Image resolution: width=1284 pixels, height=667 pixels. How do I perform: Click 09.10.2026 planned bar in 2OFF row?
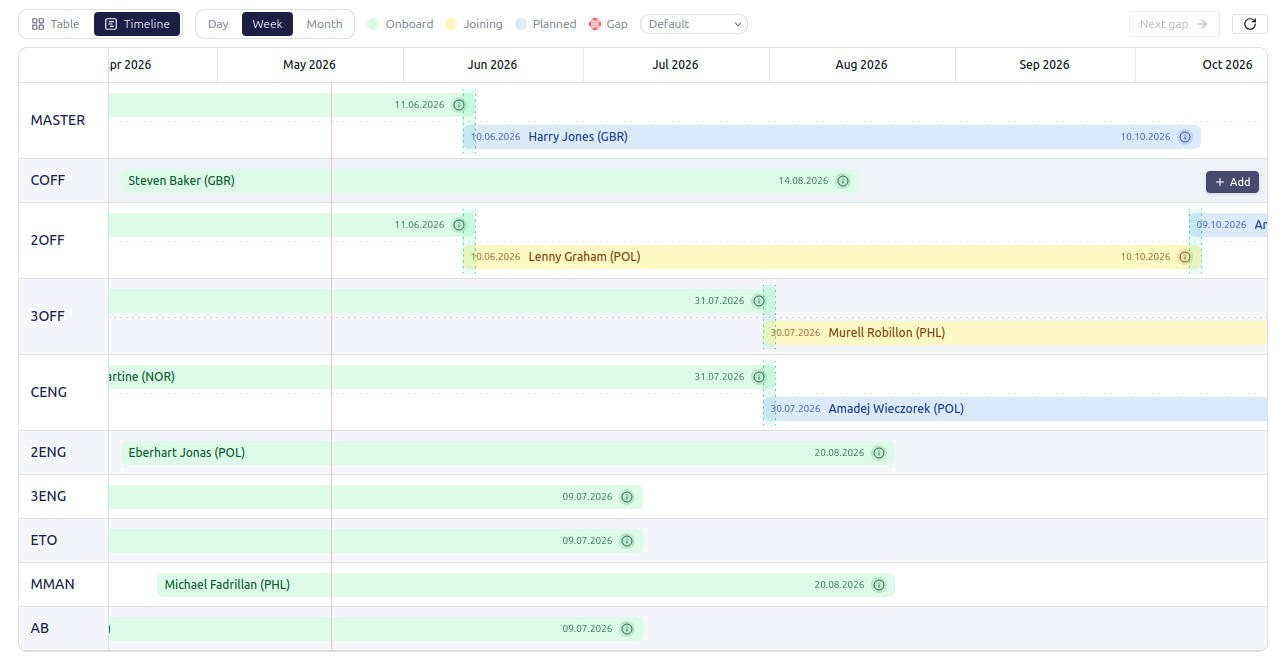[1229, 225]
